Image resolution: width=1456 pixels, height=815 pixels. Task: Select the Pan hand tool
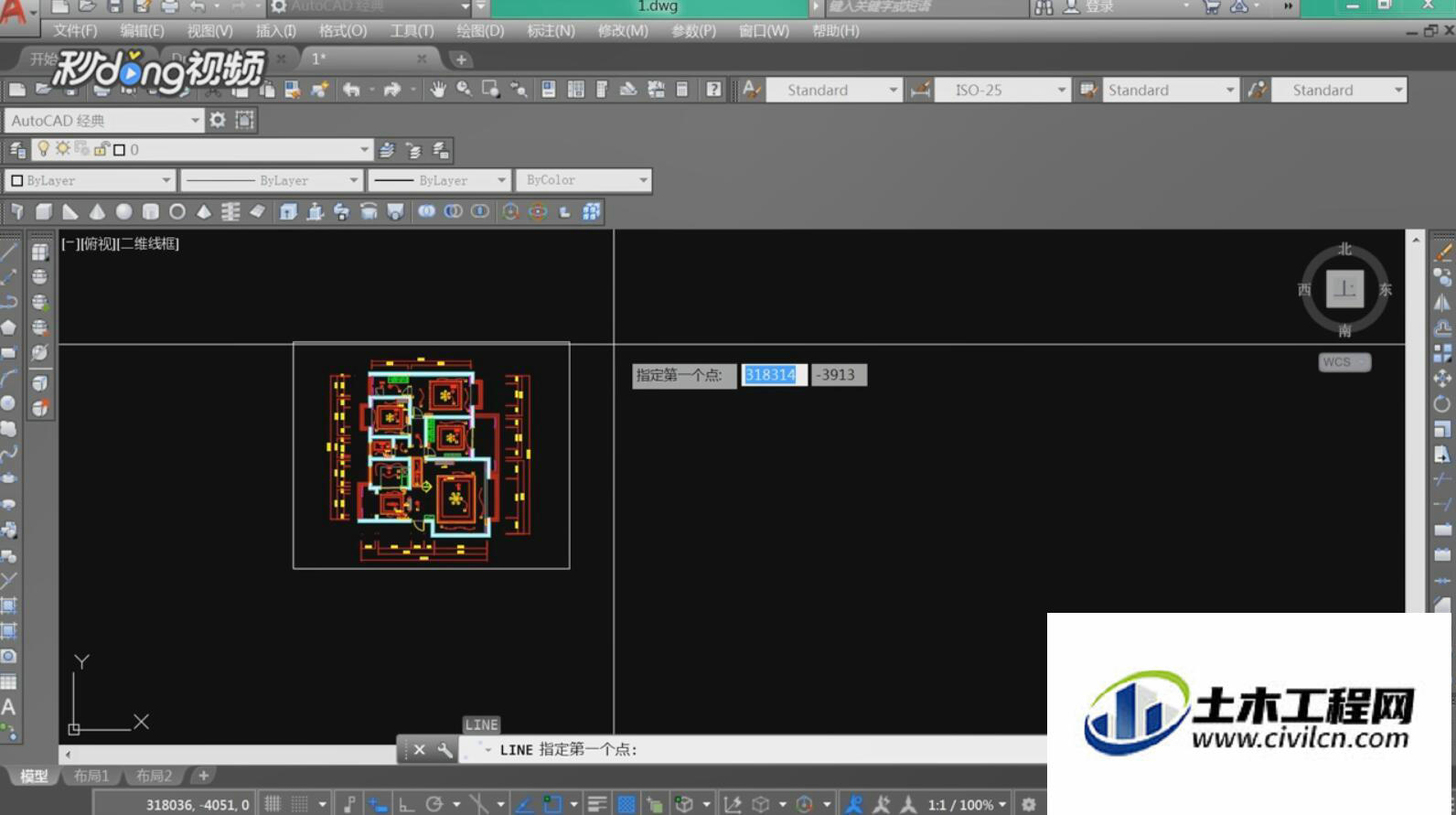pos(438,90)
